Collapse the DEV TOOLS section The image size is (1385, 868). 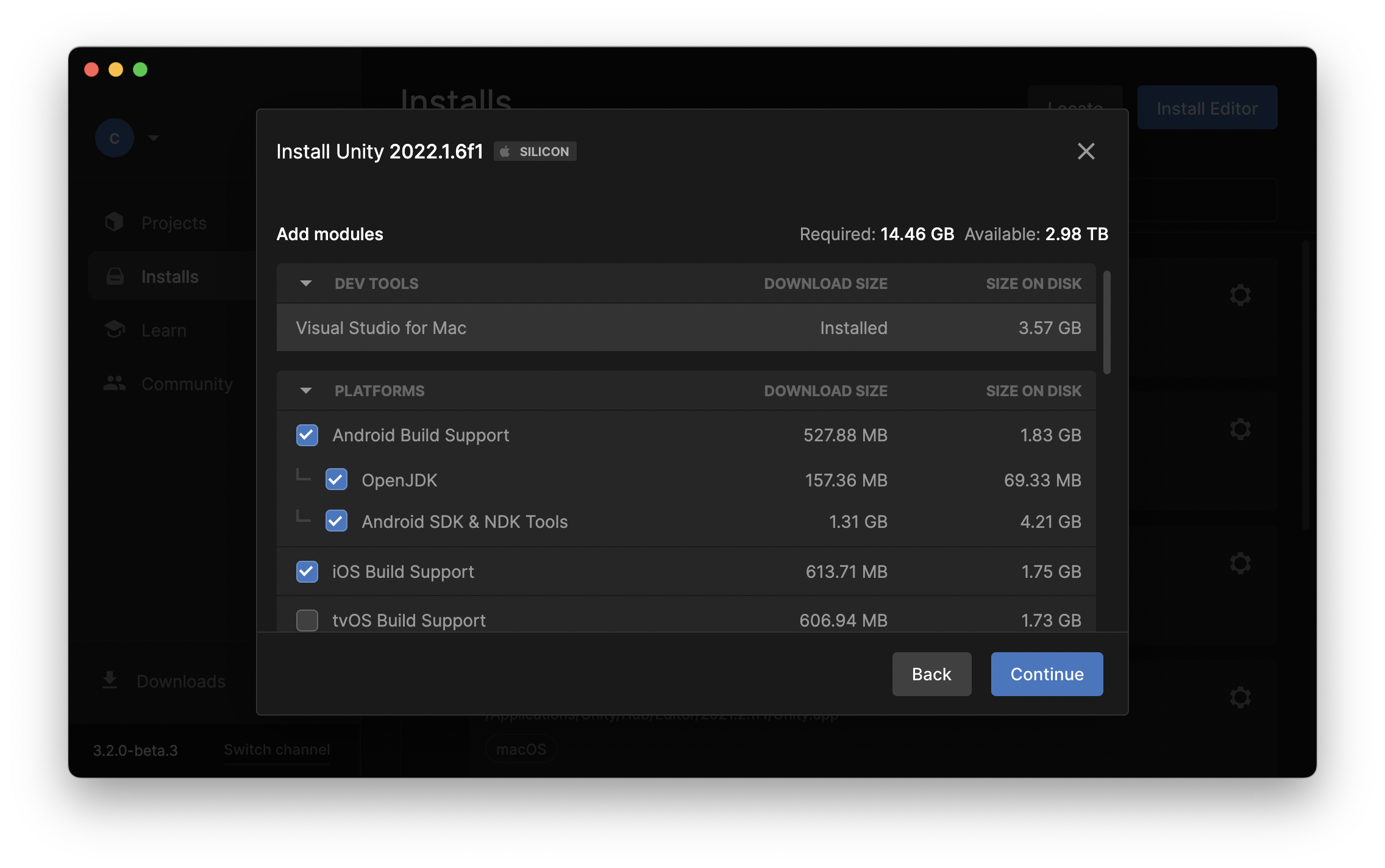(x=306, y=283)
